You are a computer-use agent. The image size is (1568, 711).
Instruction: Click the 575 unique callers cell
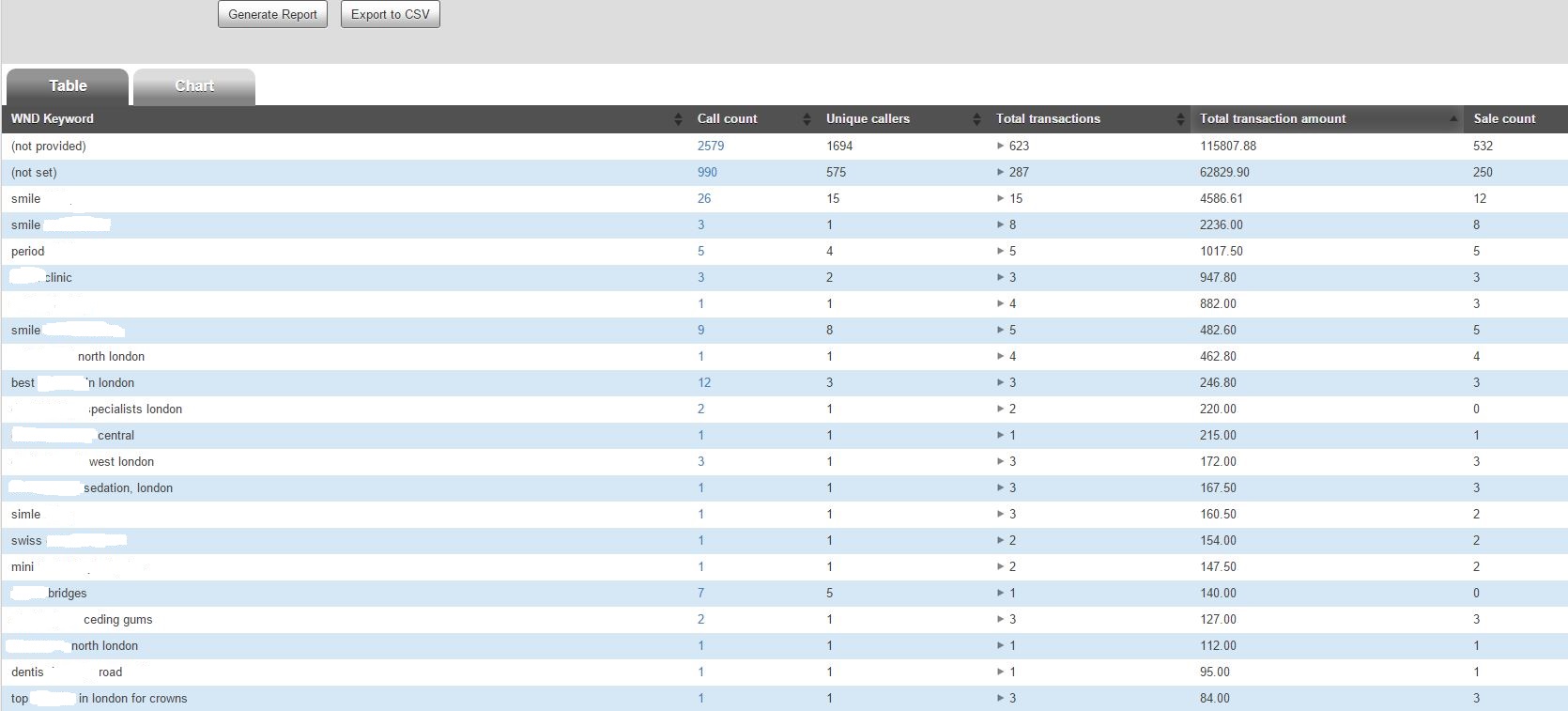(x=837, y=172)
